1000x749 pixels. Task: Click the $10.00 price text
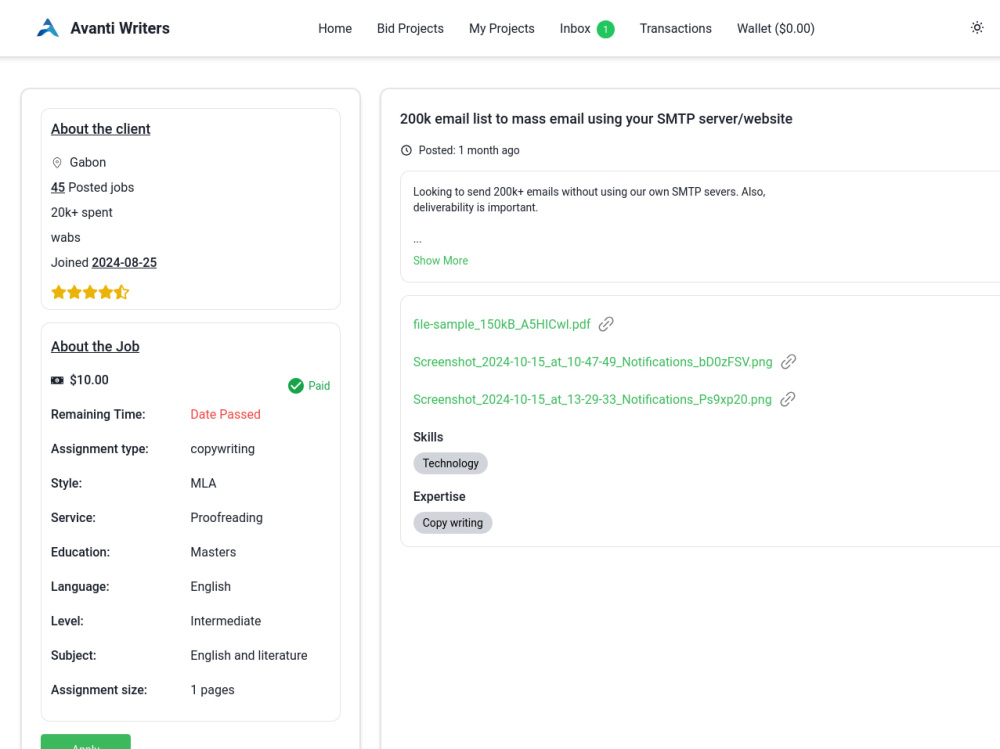(89, 380)
